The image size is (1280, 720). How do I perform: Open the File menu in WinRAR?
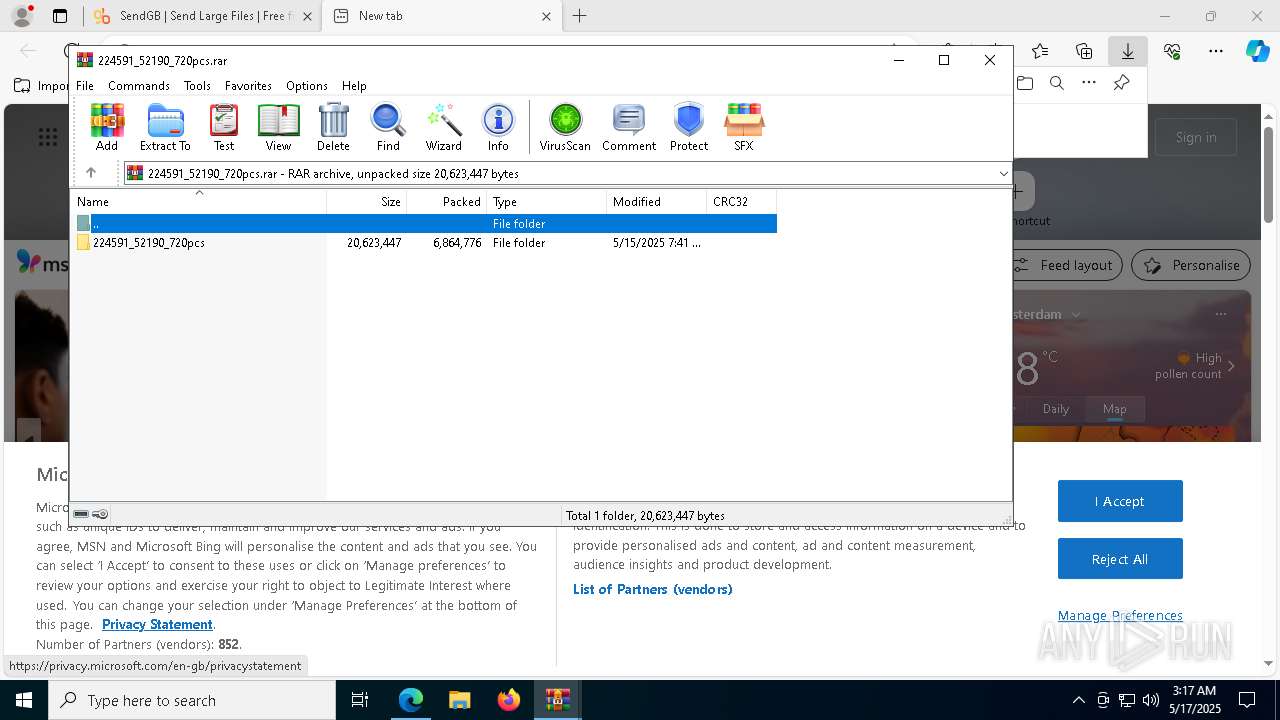point(85,86)
